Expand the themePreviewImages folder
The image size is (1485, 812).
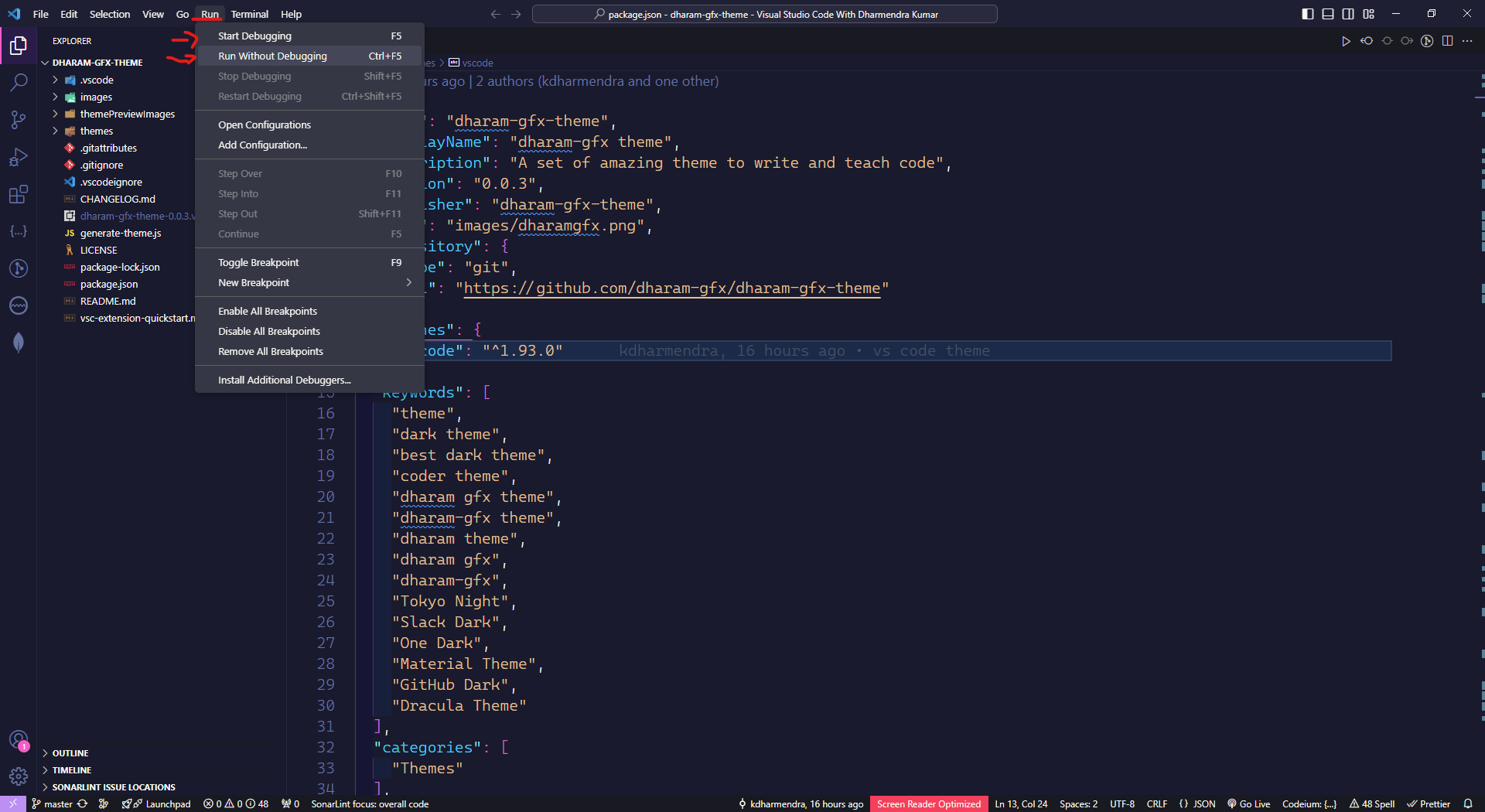[127, 114]
